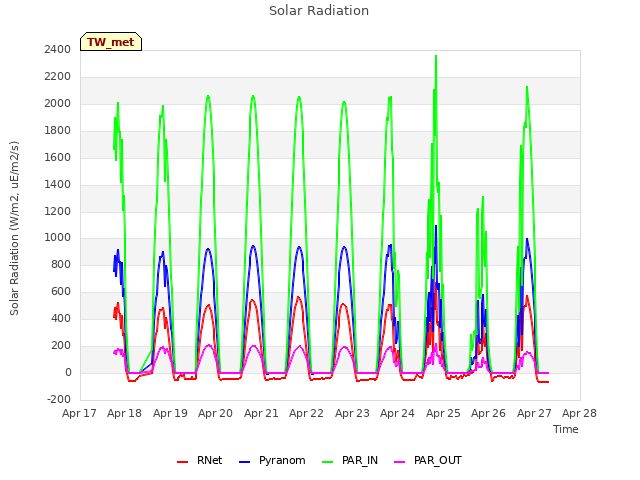640x480 pixels.
Task: Toggle the RNet series in legend
Action: (x=200, y=460)
